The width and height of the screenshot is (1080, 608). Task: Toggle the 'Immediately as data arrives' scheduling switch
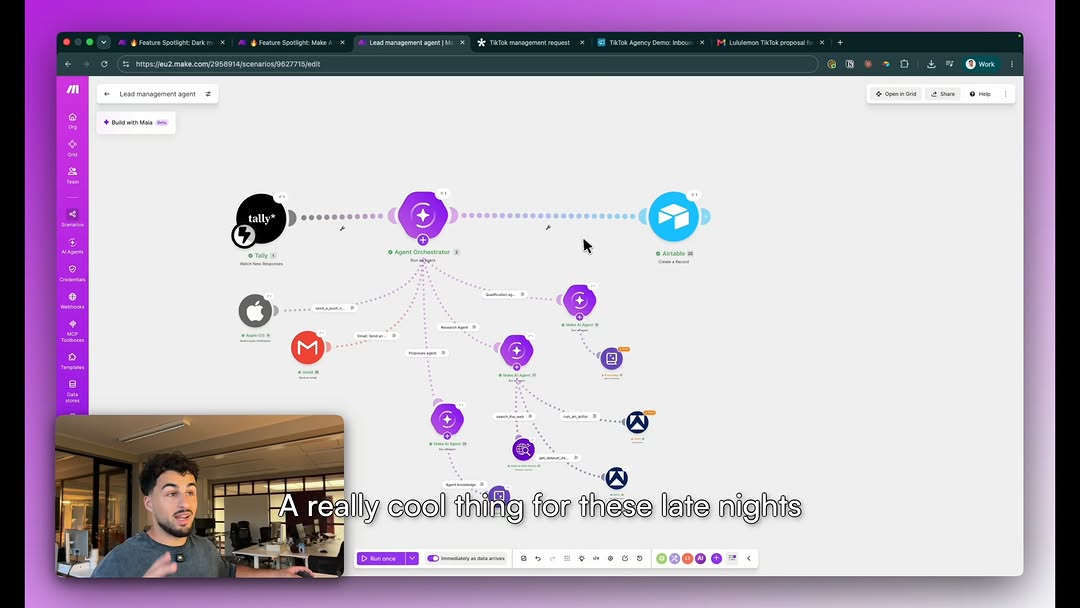click(433, 558)
